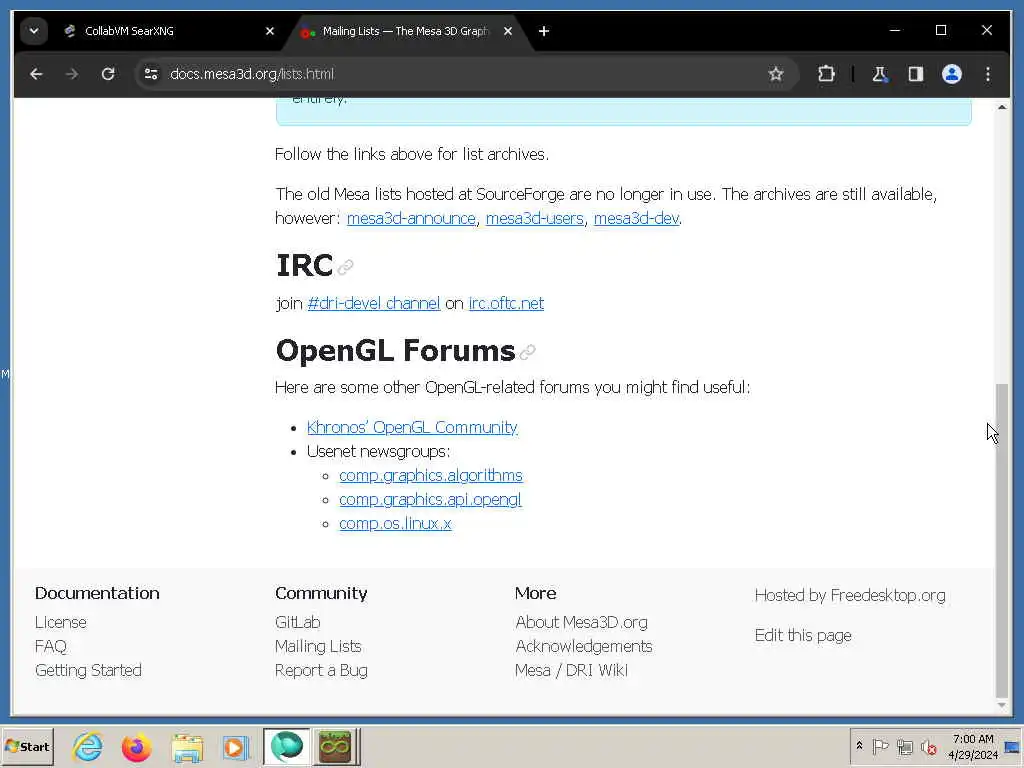Open the Windows Start menu
Screen dimensions: 1024x768
27,746
